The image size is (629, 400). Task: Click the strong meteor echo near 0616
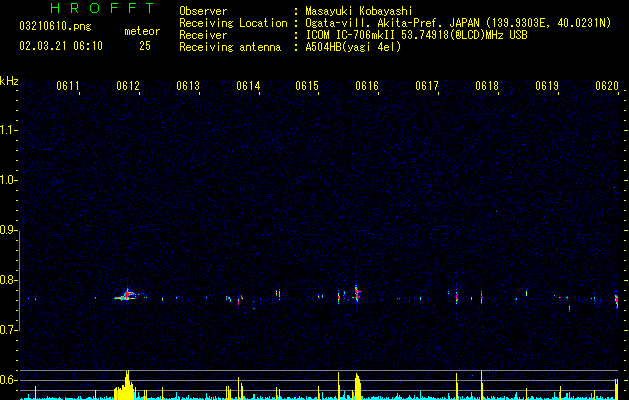357,294
